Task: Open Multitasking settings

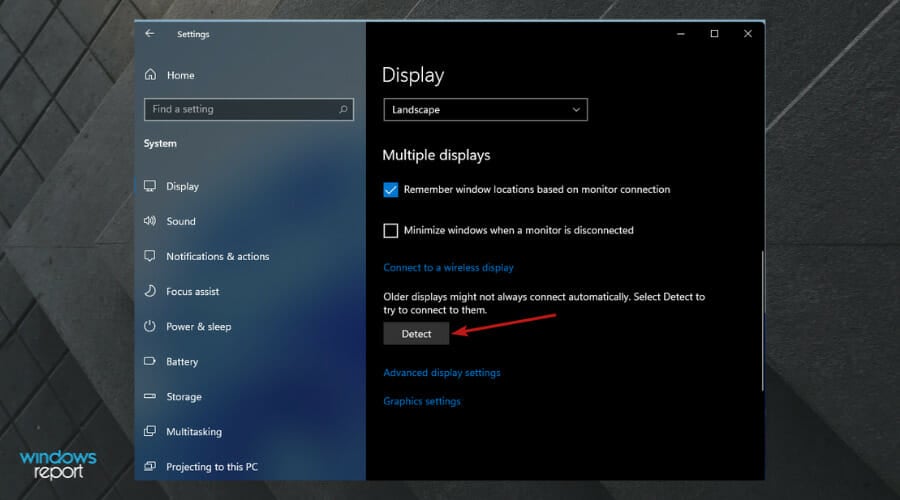Action: coord(194,431)
